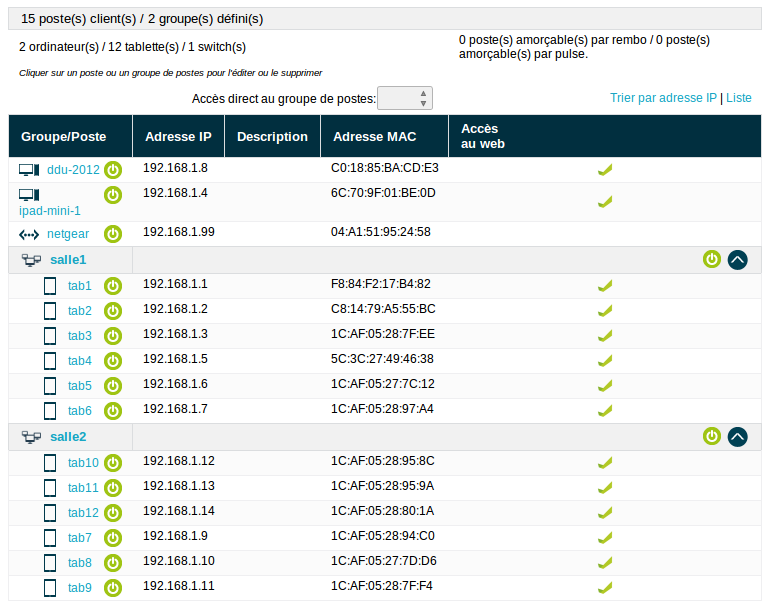
Task: Open the tab6 tablet link
Action: click(80, 411)
